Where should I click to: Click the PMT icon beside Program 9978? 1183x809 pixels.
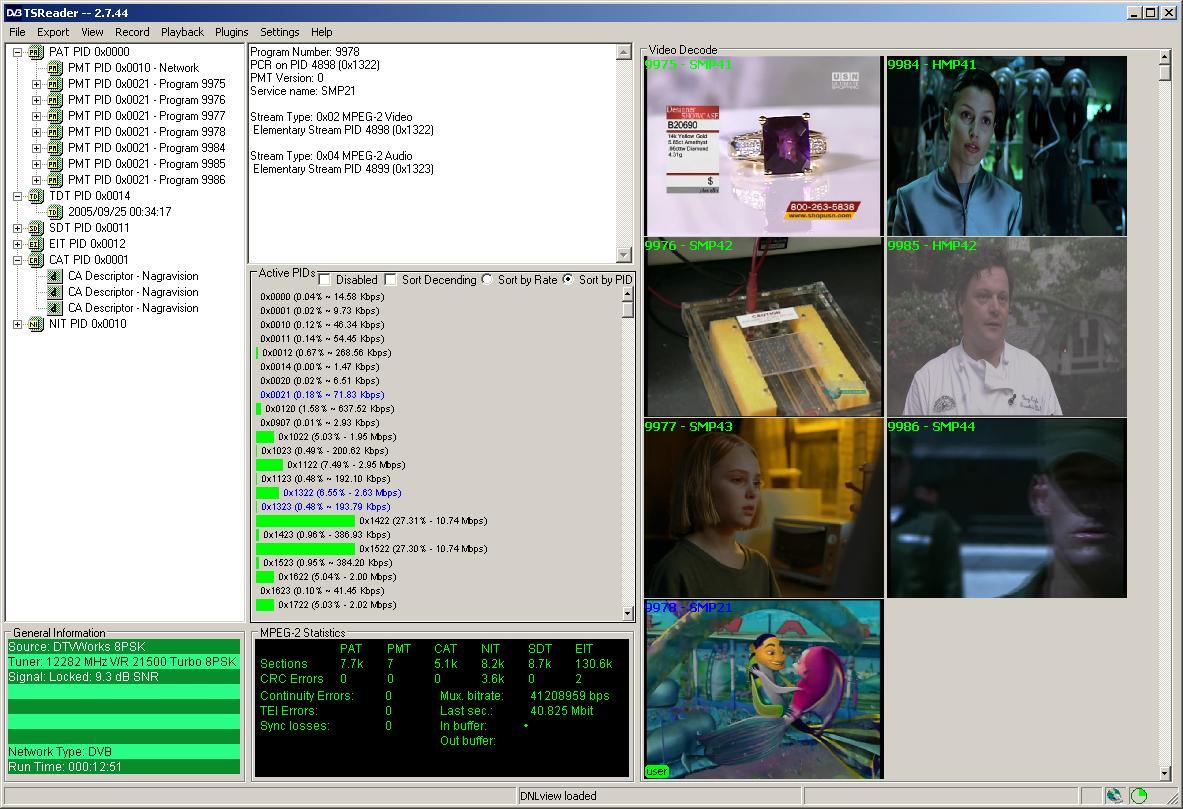click(x=54, y=132)
